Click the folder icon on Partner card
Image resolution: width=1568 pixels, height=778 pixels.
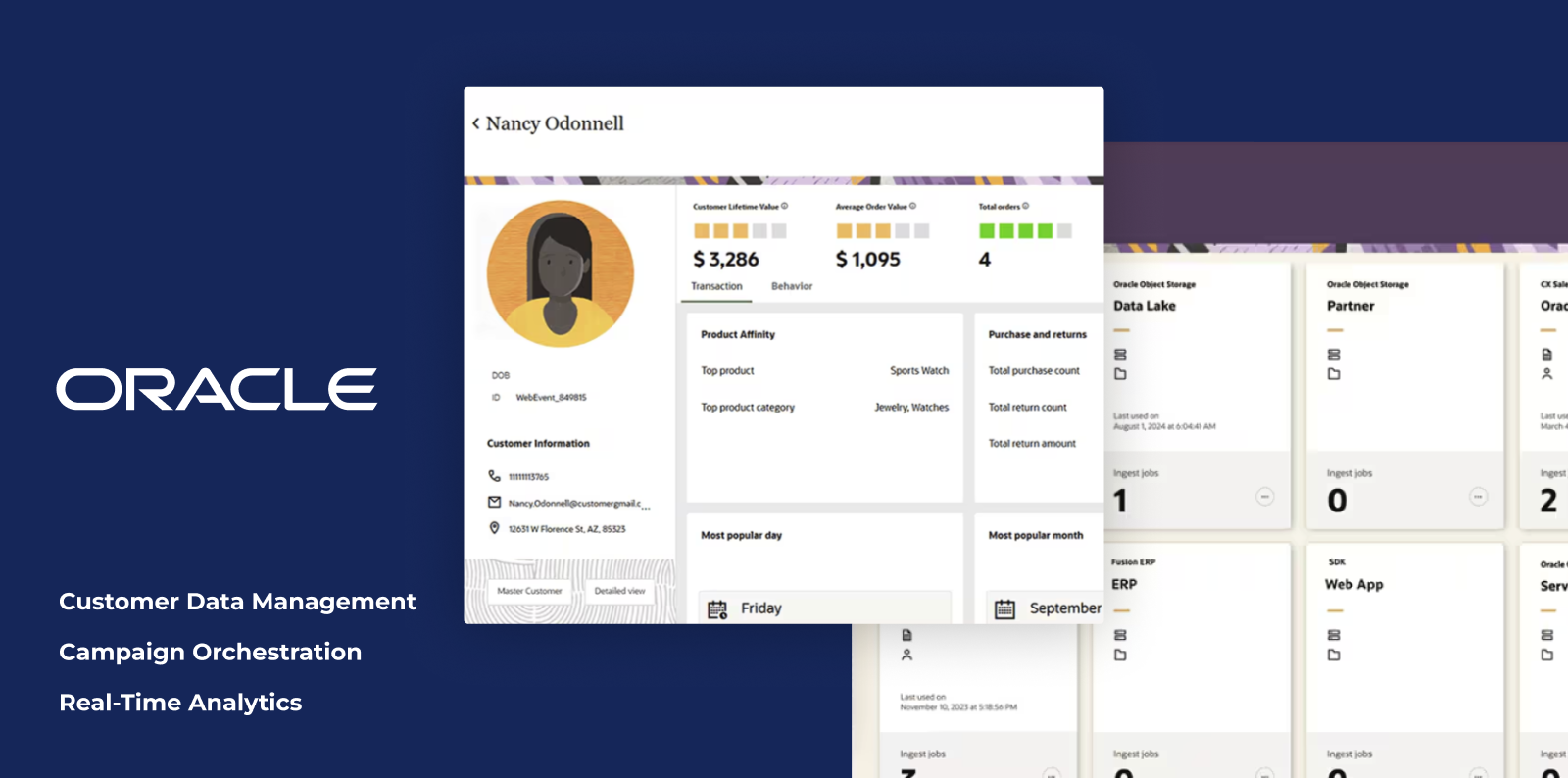point(1334,374)
